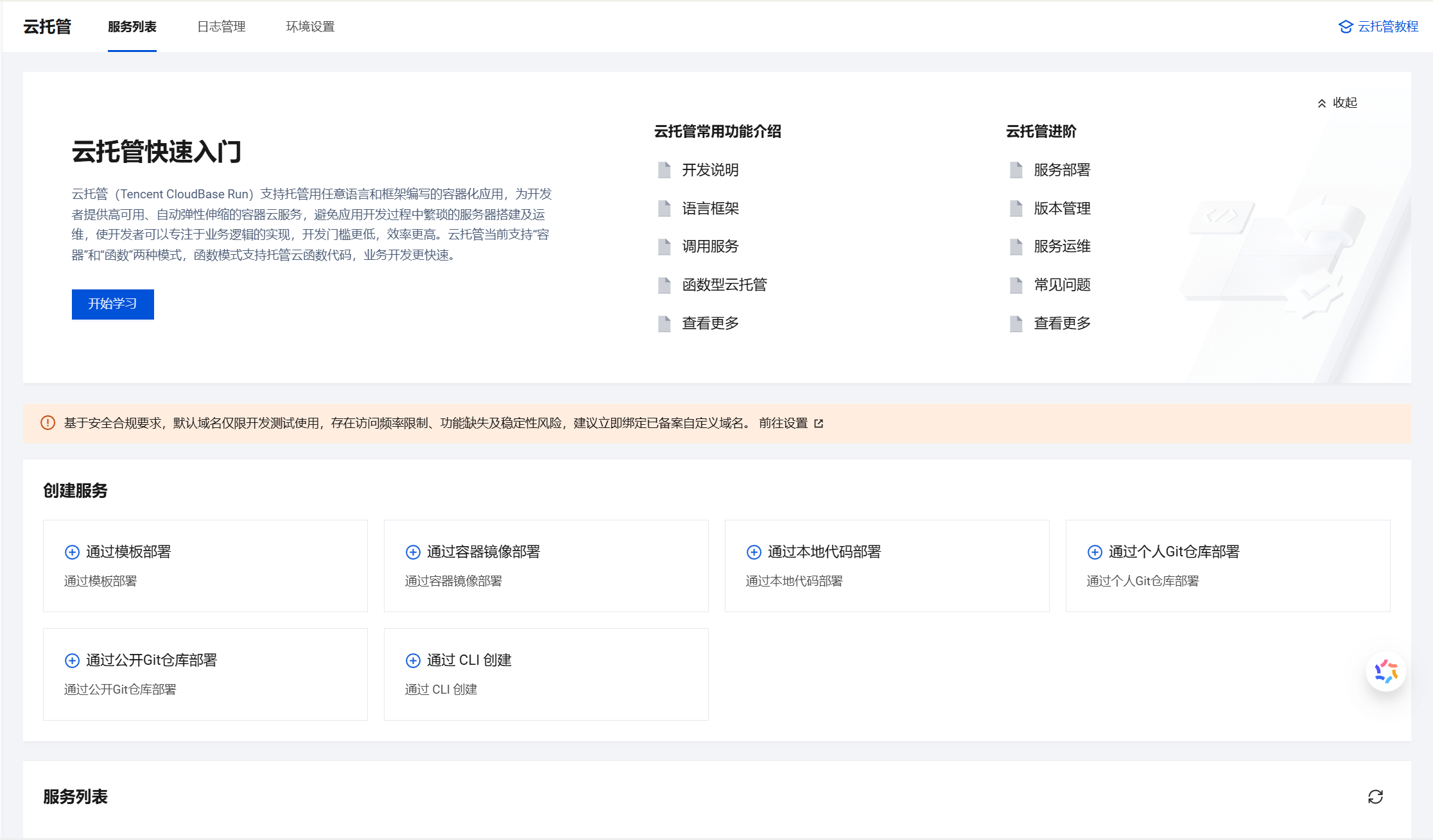Click the 服务列表 section heading at bottom
This screenshot has width=1433, height=840.
[x=75, y=797]
